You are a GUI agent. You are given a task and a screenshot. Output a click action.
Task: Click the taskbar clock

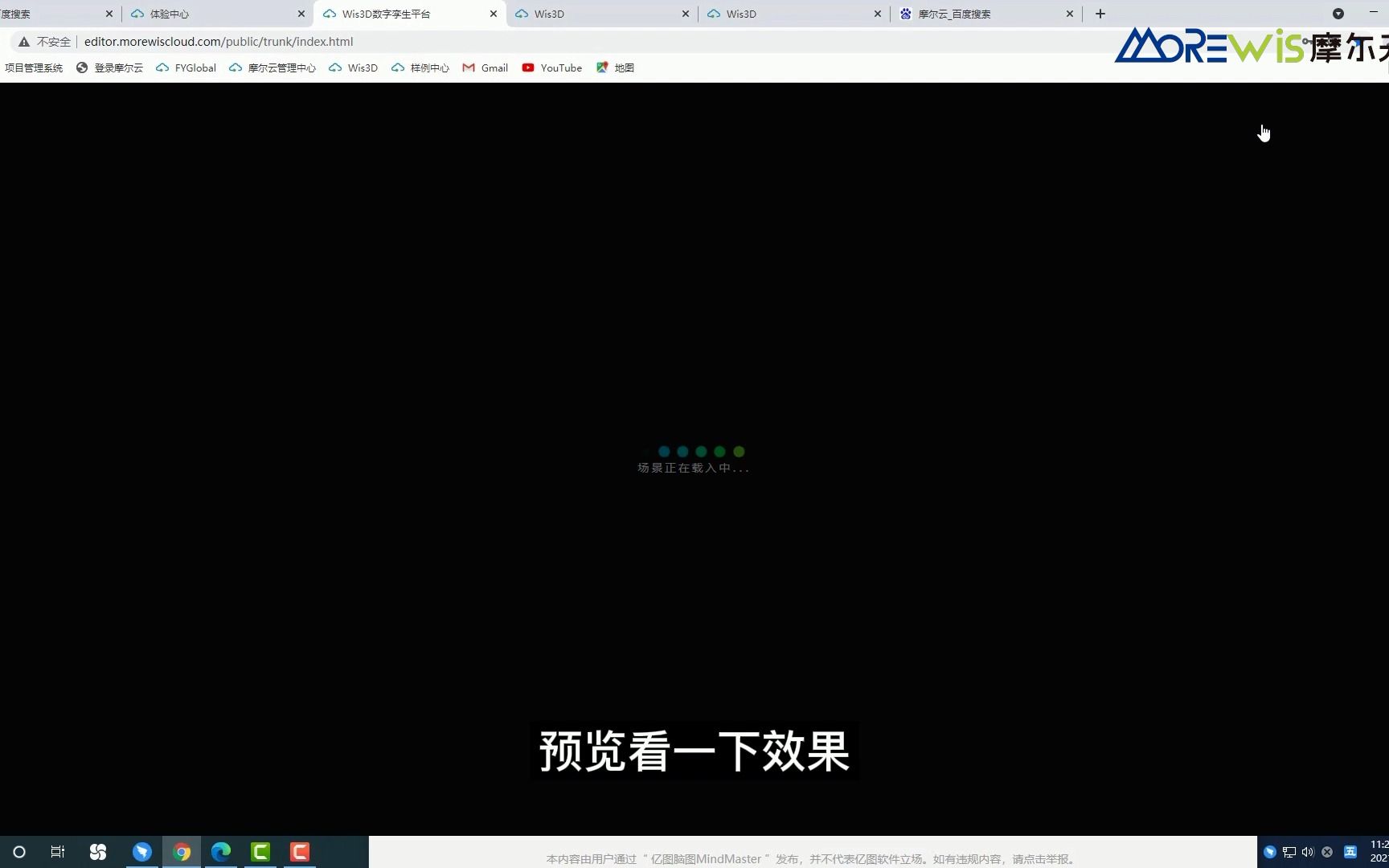[1379, 852]
